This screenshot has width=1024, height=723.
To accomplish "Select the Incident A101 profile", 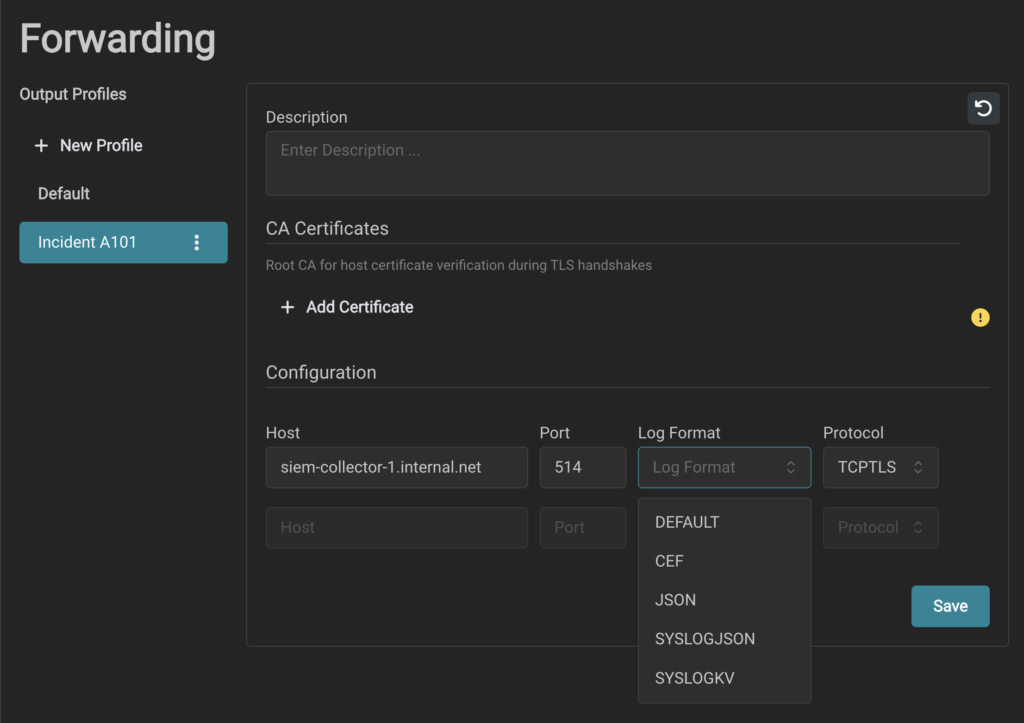I will click(x=88, y=243).
